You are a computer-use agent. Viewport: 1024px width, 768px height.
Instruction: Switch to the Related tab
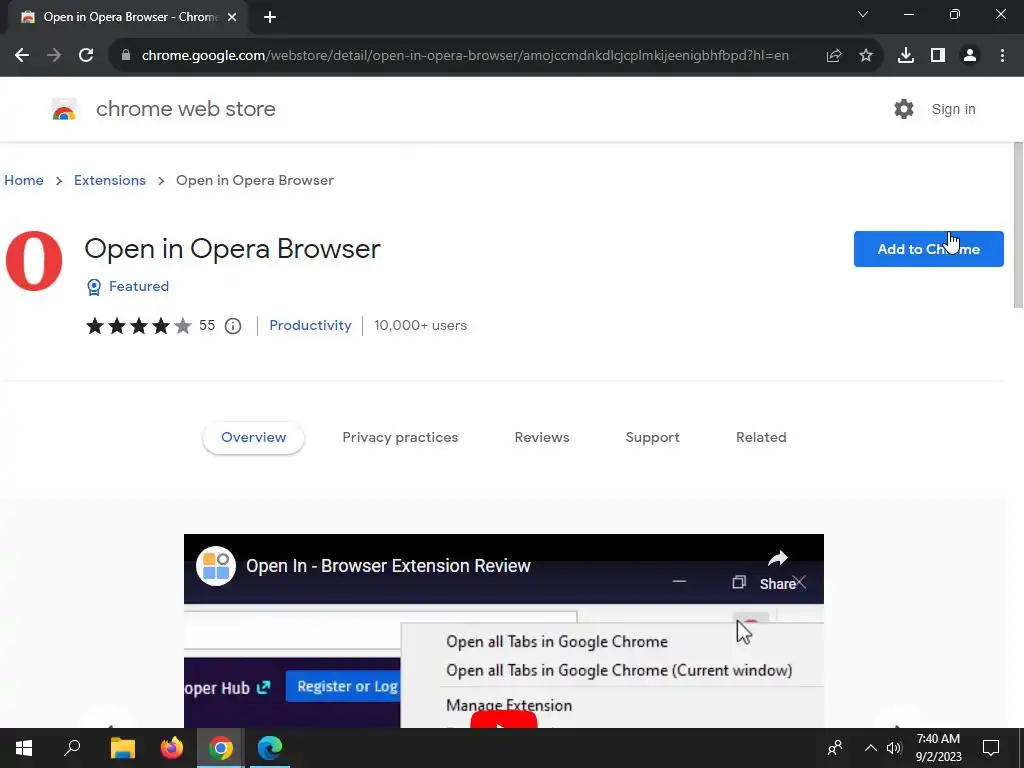[x=761, y=438]
